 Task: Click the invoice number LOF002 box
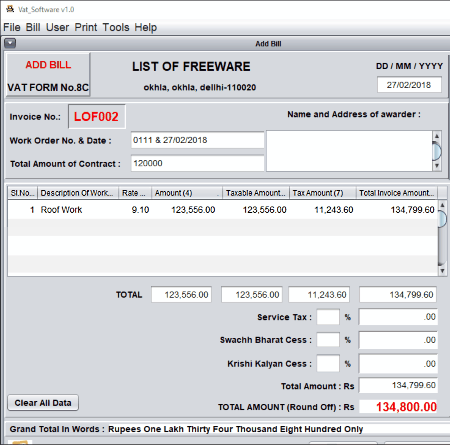click(x=97, y=116)
